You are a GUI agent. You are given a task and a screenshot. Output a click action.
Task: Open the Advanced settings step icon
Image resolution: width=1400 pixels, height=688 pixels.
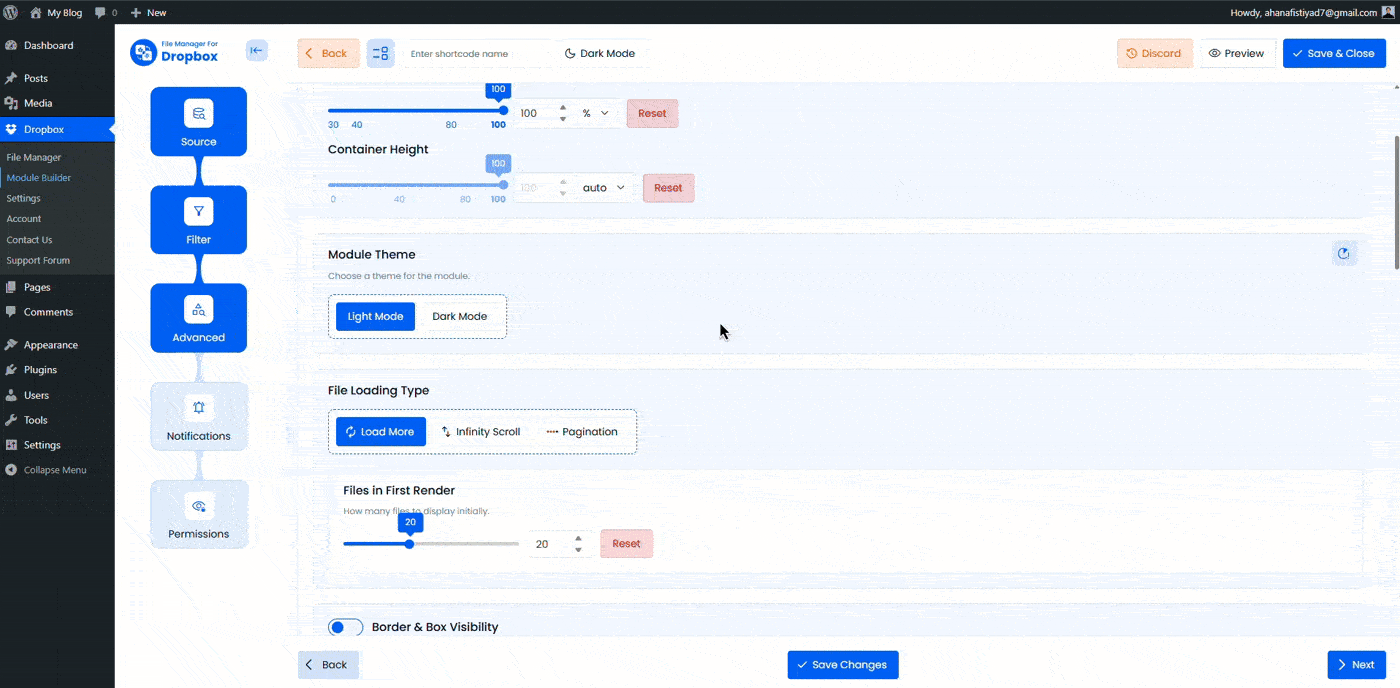(198, 309)
